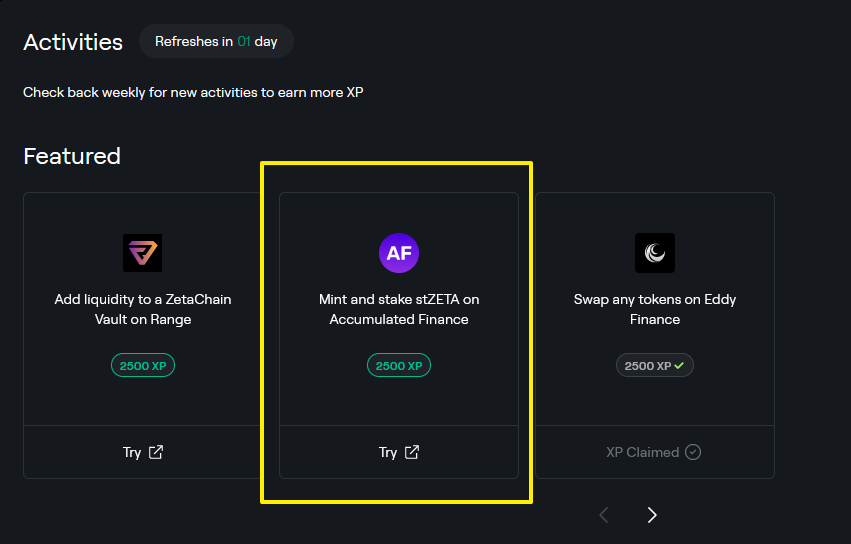Go to previous featured activities page
The image size is (851, 544).
pos(604,515)
